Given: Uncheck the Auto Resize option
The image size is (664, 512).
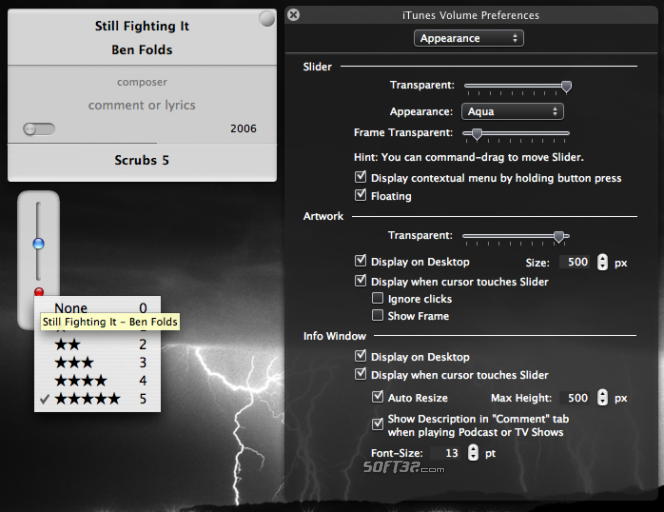Looking at the screenshot, I should click(378, 397).
